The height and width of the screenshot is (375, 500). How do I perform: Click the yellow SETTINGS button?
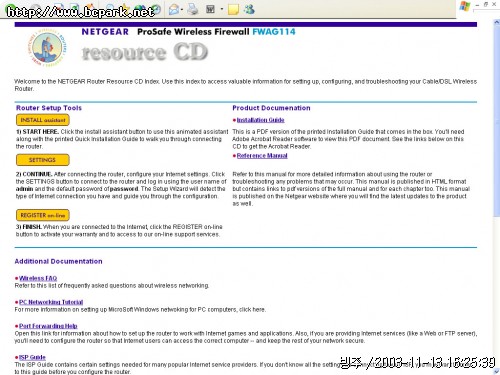(x=43, y=160)
